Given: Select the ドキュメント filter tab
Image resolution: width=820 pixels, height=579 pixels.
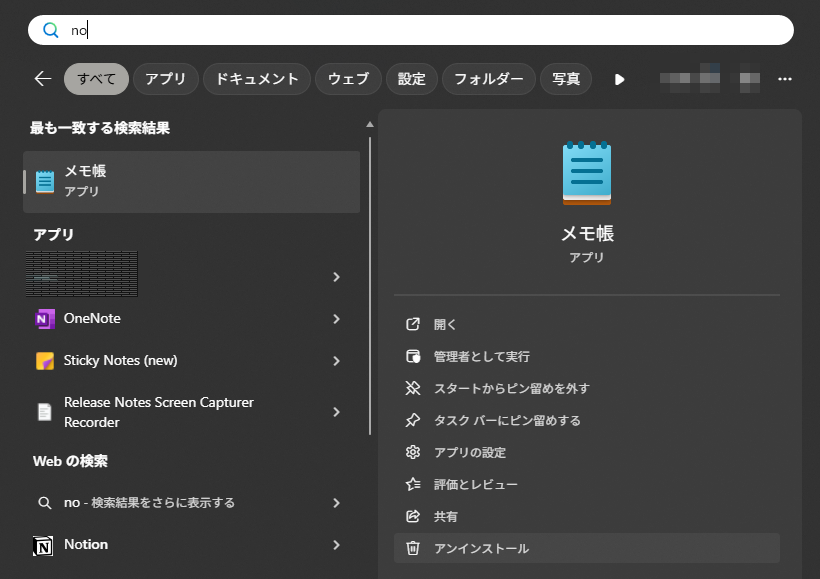Looking at the screenshot, I should point(257,79).
